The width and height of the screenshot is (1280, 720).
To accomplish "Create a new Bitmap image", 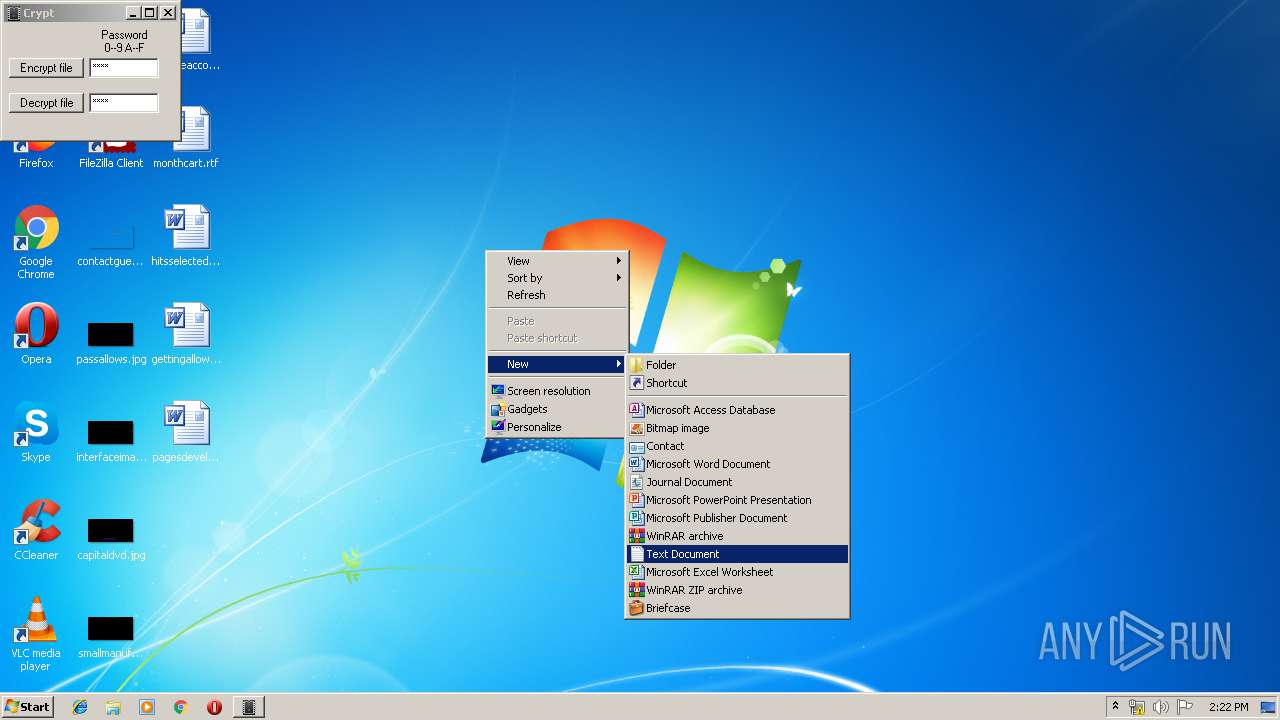I will (x=737, y=428).
